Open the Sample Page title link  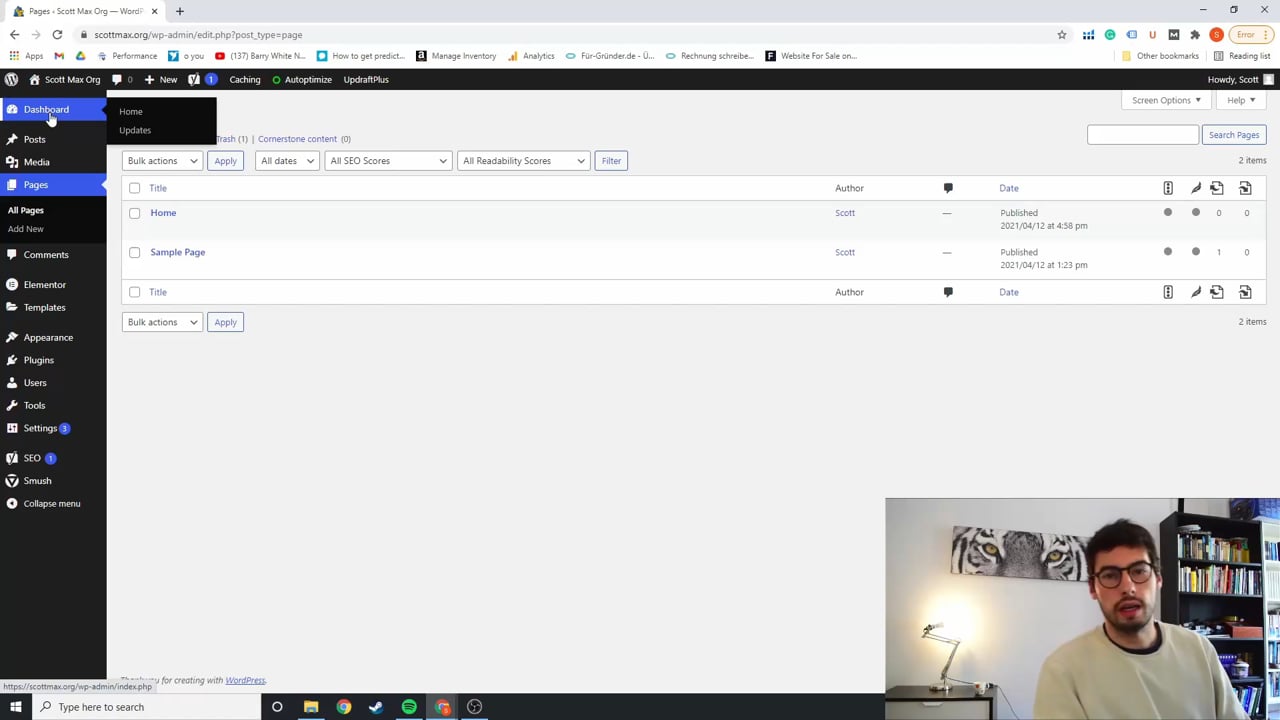point(177,252)
